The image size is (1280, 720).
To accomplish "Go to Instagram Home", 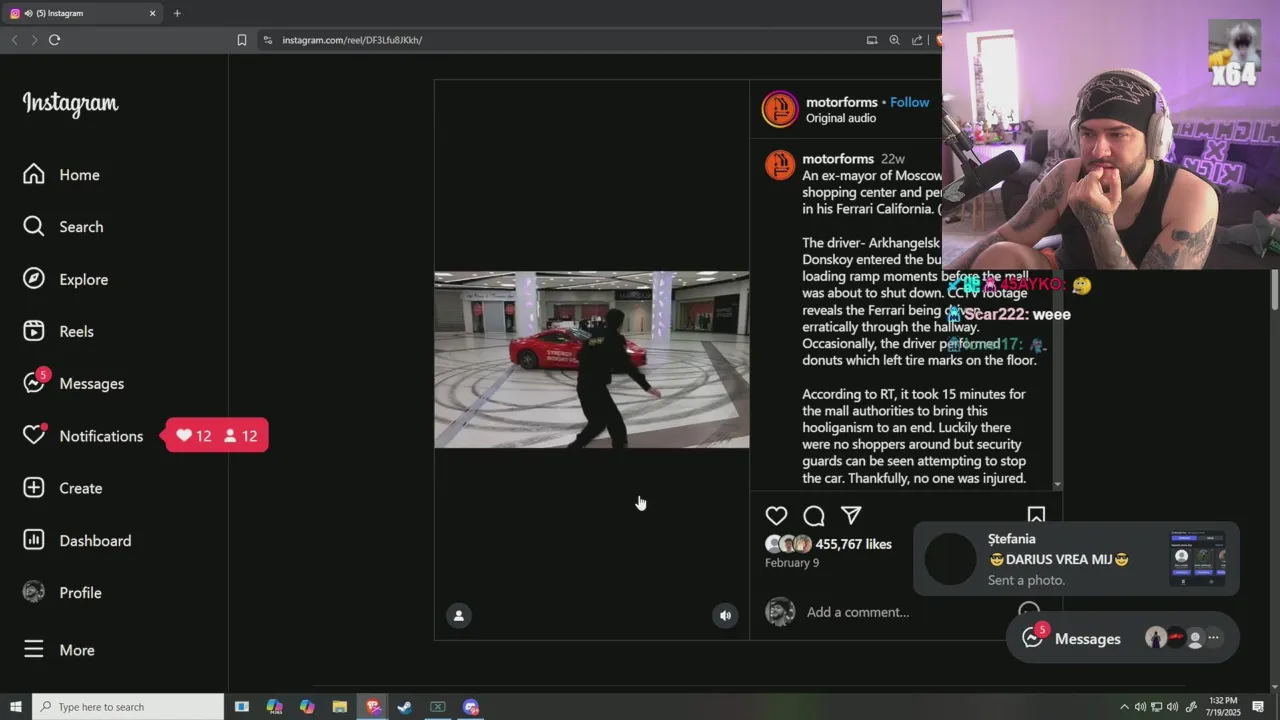I will coord(61,175).
